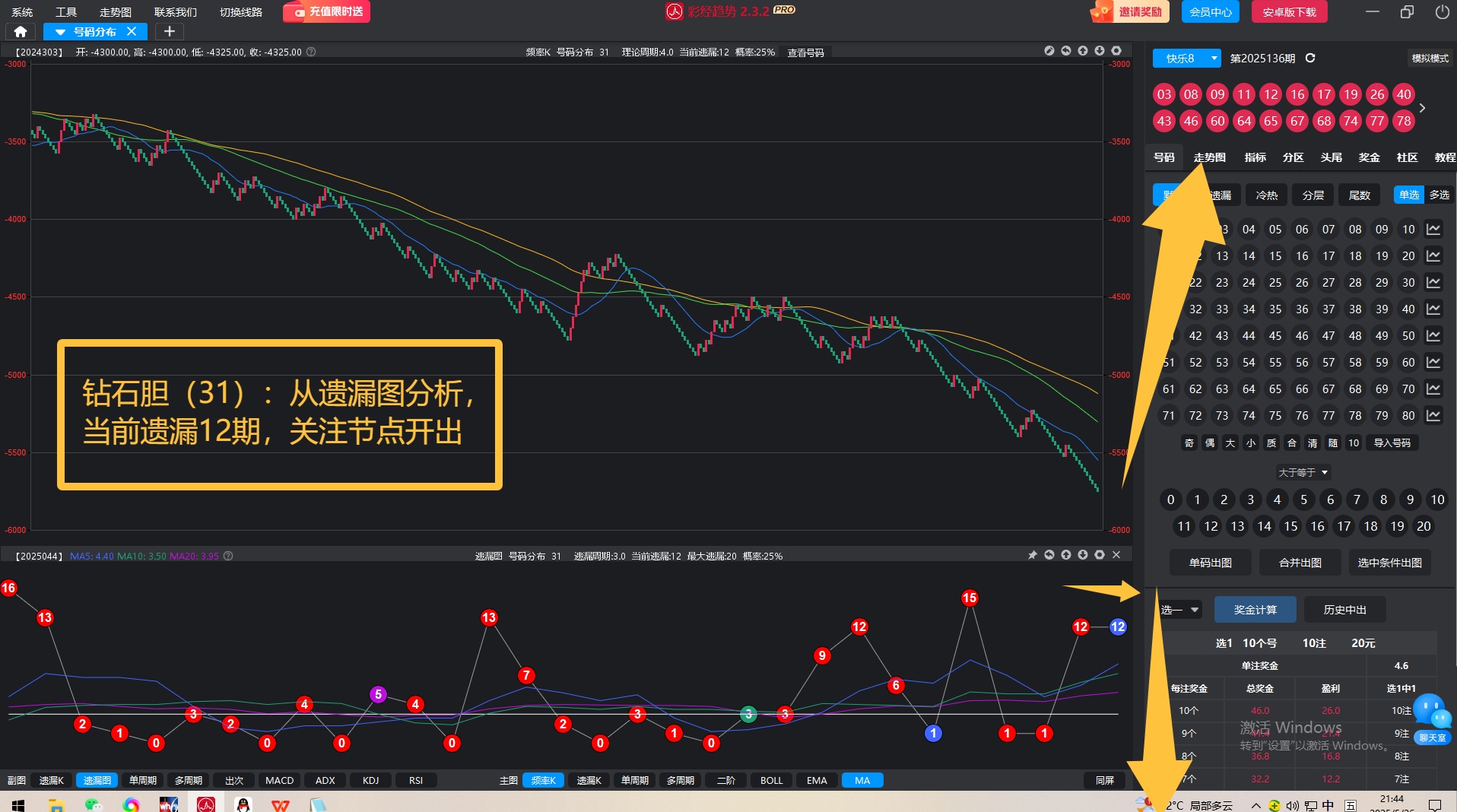The width and height of the screenshot is (1457, 812).
Task: Click the 选中条件出图 button
Action: click(1390, 563)
